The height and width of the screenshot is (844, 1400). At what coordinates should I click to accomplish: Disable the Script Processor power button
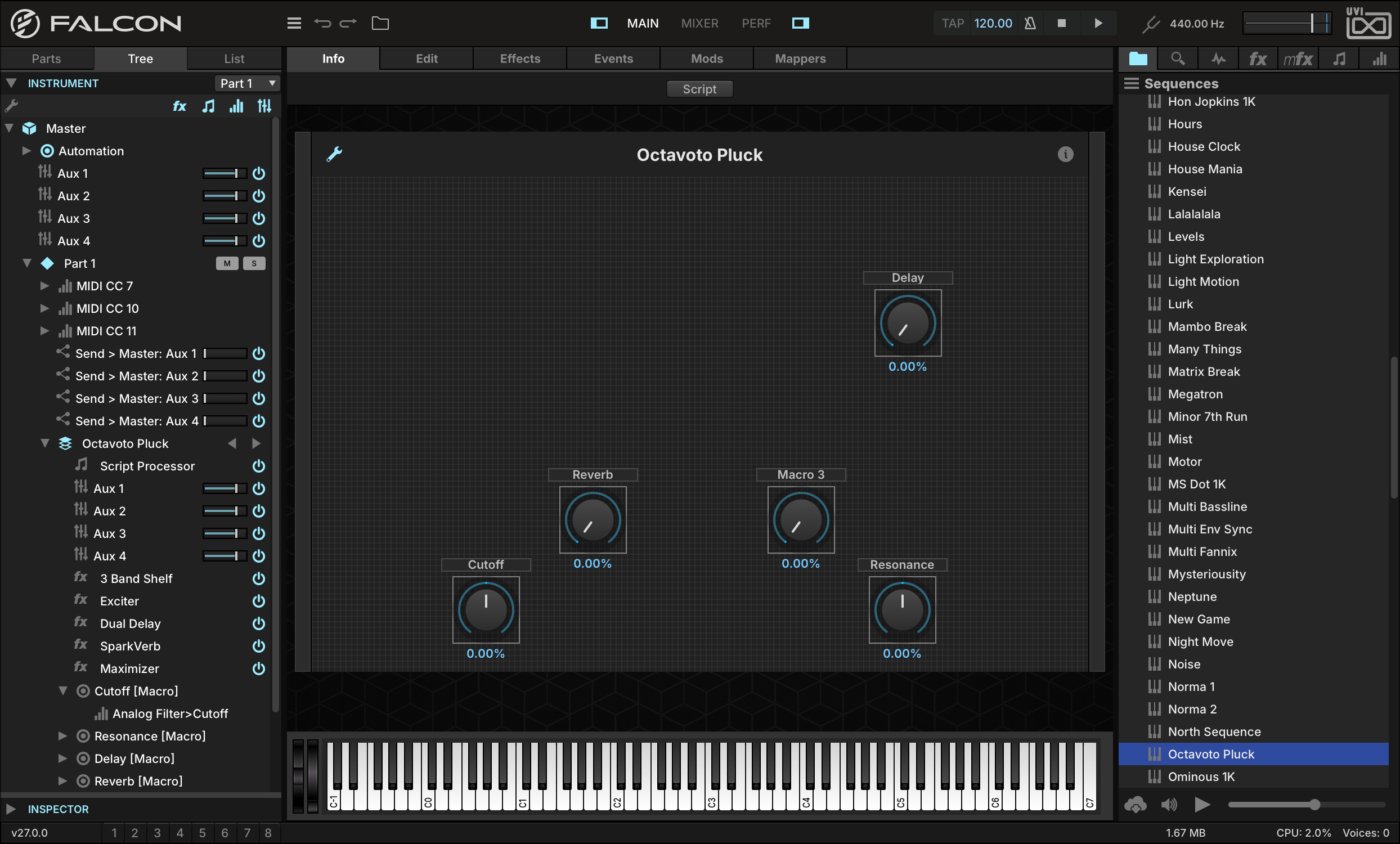click(258, 466)
